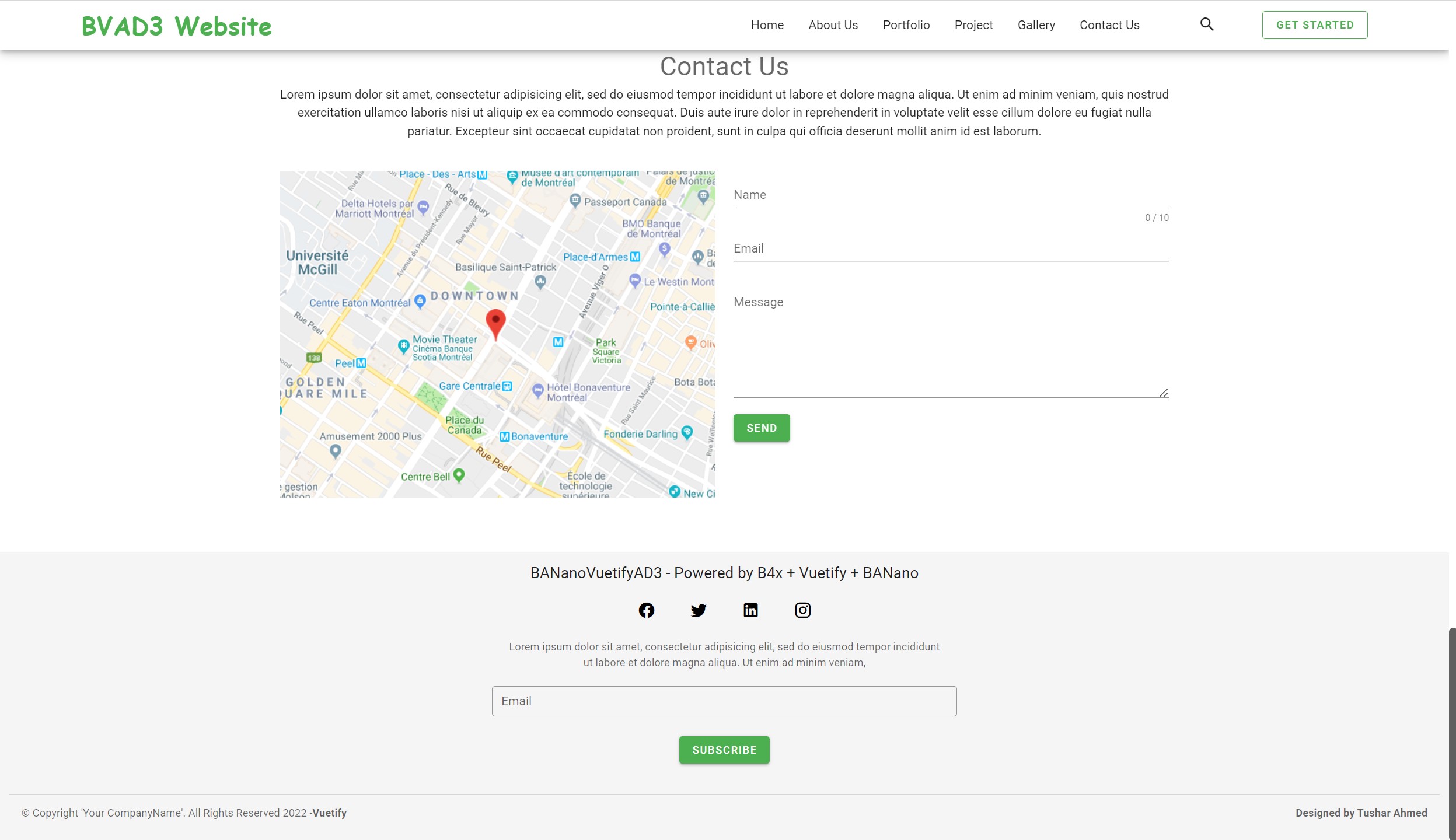
Task: Select Gallery in the navigation bar
Action: point(1036,25)
